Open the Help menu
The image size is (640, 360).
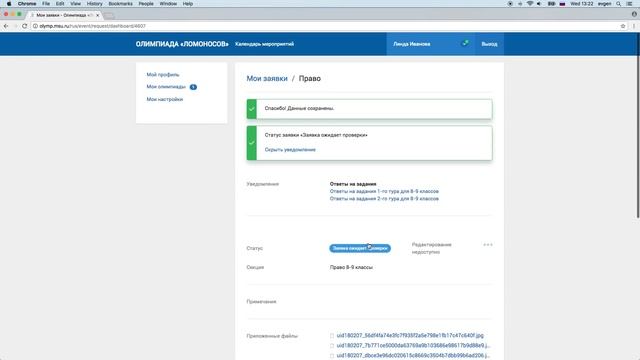tap(188, 4)
